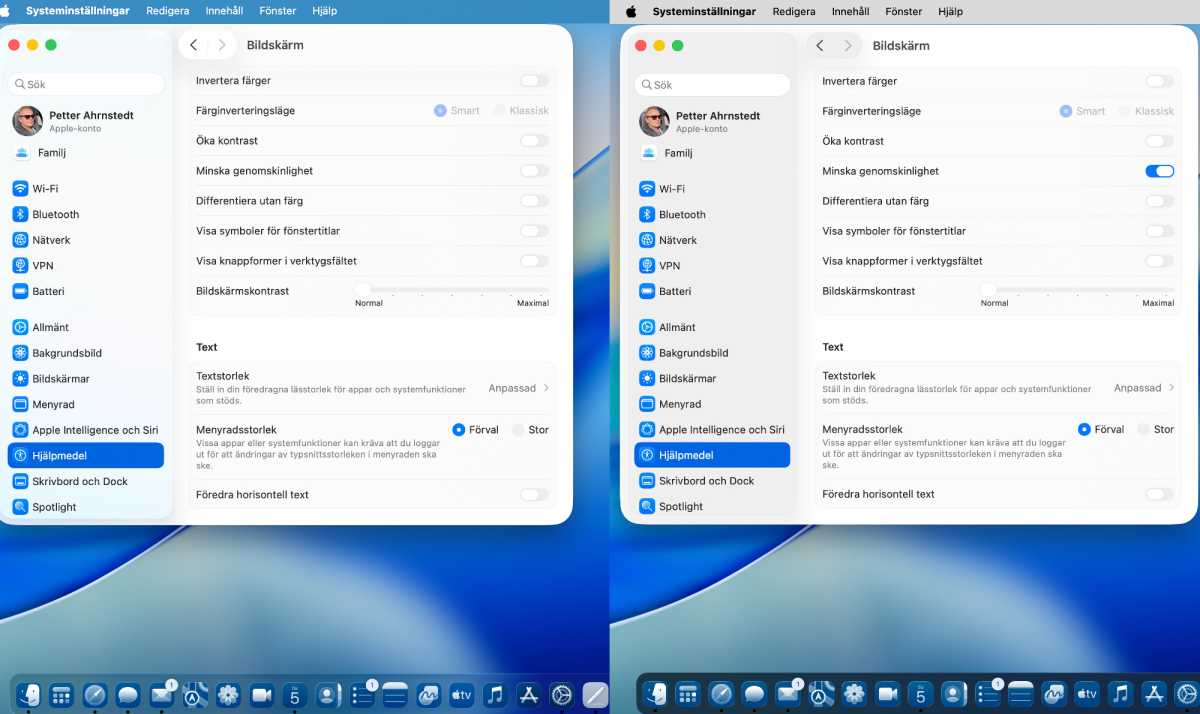The width and height of the screenshot is (1200, 714).
Task: Launch Safari from the left Dock
Action: coord(94,694)
